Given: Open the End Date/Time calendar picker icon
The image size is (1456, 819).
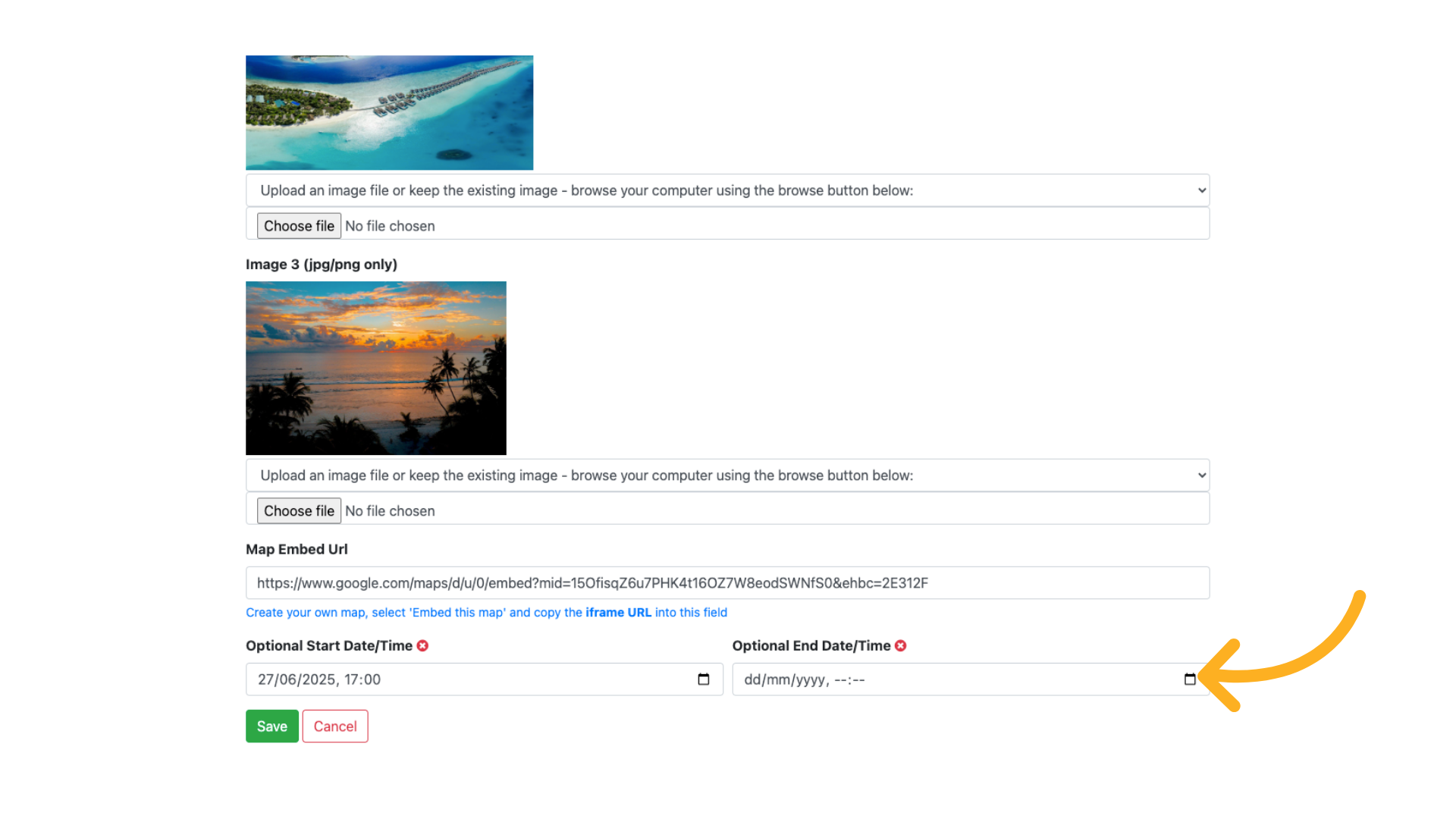Looking at the screenshot, I should point(1189,679).
